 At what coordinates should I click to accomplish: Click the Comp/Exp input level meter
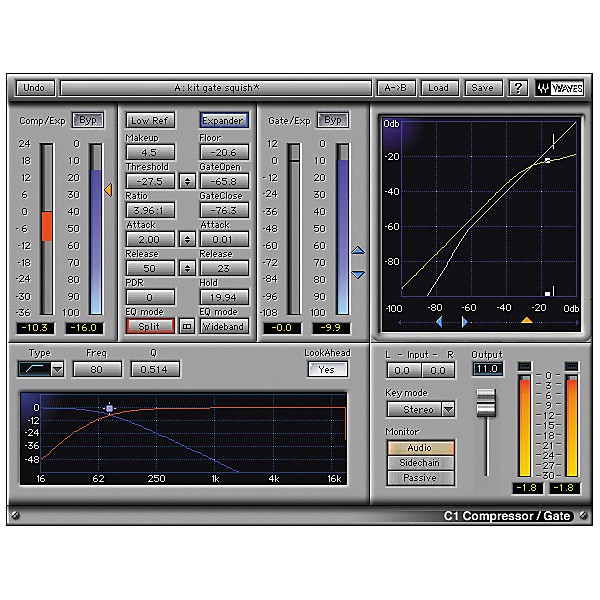coord(96,229)
